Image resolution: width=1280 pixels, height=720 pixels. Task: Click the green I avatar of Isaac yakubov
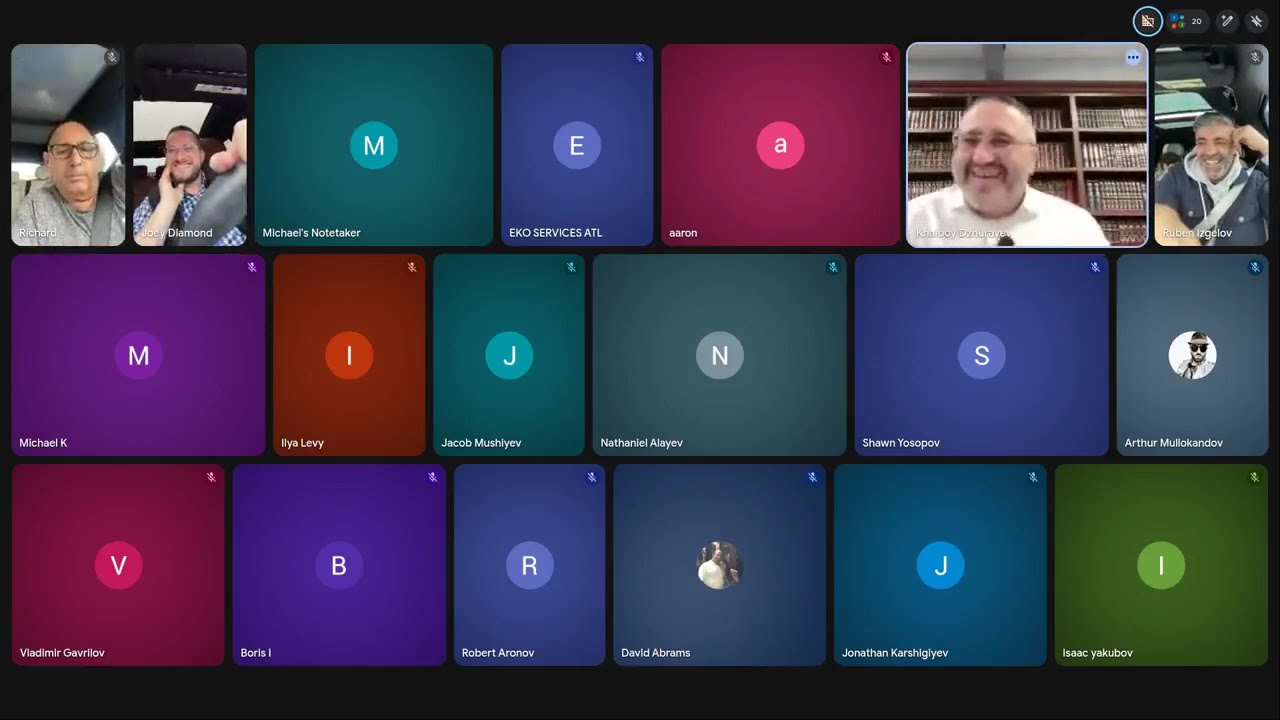tap(1161, 566)
